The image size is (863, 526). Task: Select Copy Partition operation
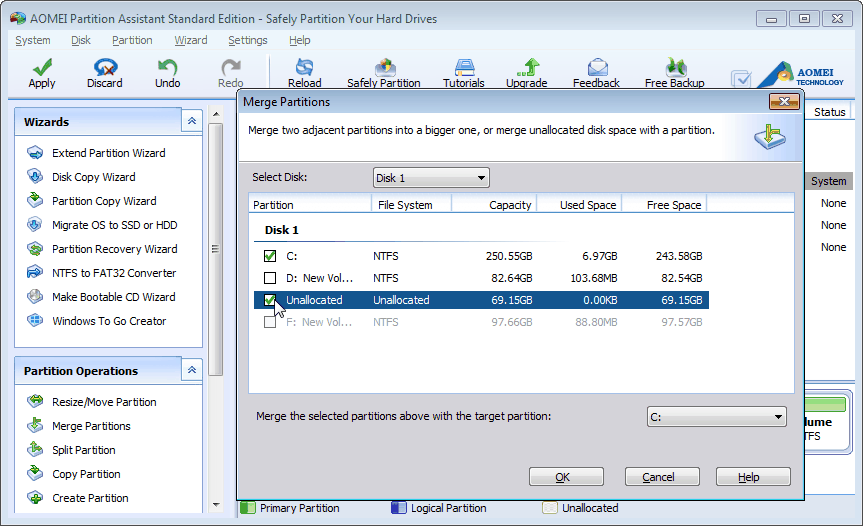pos(86,474)
